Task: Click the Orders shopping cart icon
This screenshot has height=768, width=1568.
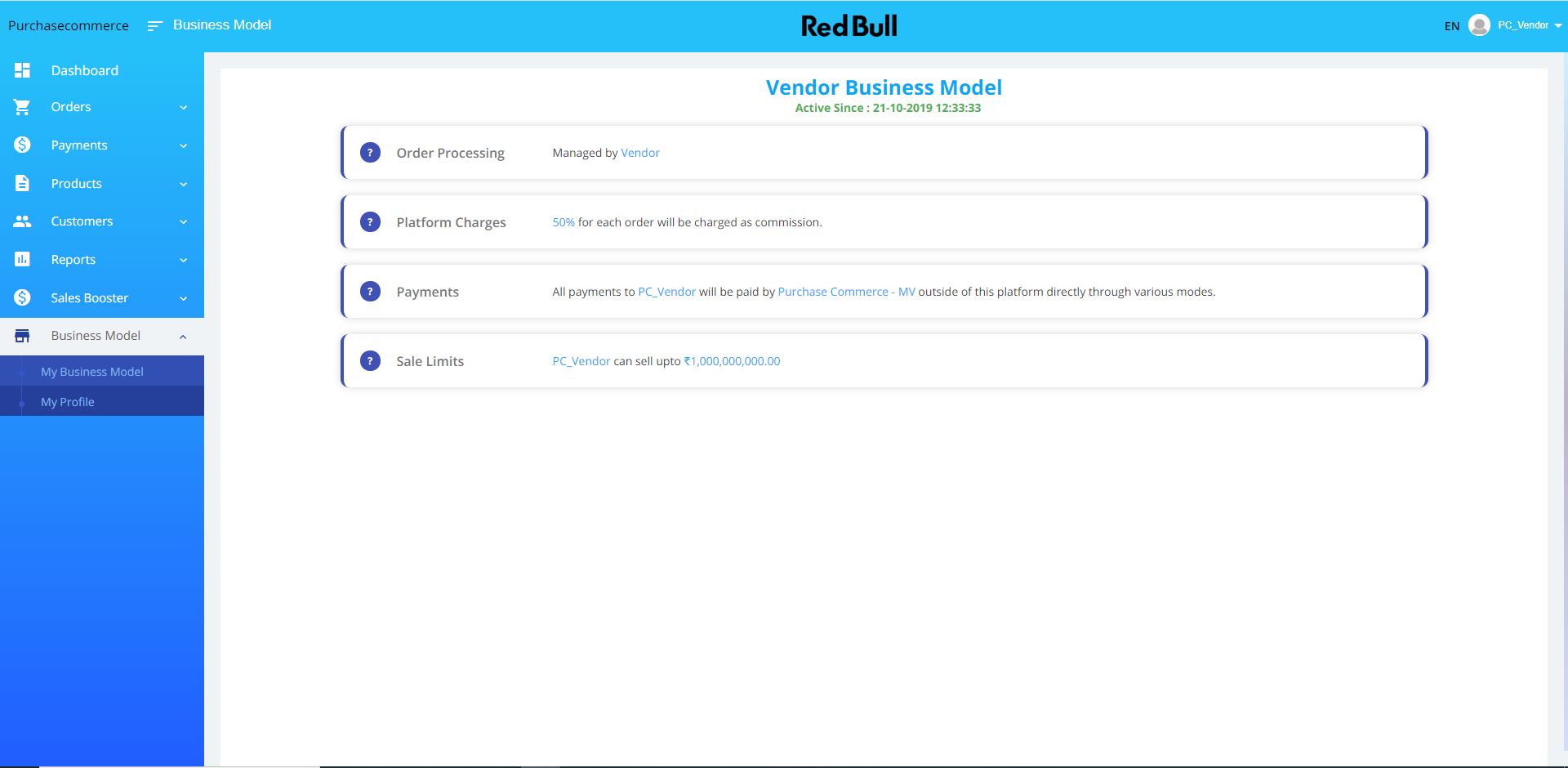Action: click(x=22, y=107)
